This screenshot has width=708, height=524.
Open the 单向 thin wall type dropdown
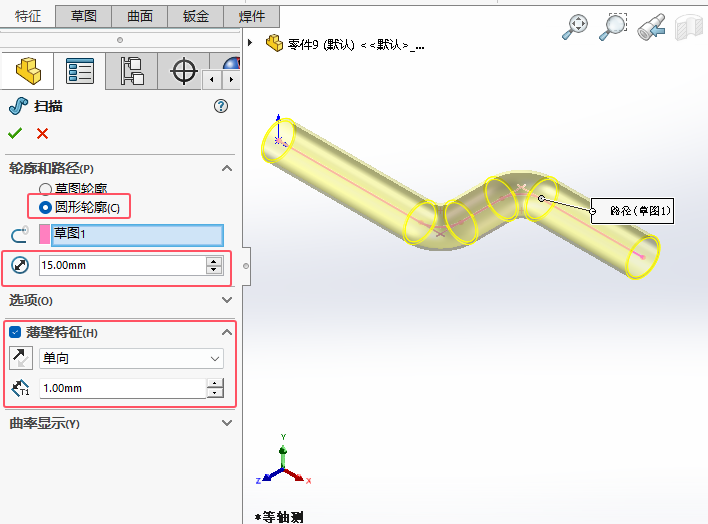pyautogui.click(x=131, y=359)
